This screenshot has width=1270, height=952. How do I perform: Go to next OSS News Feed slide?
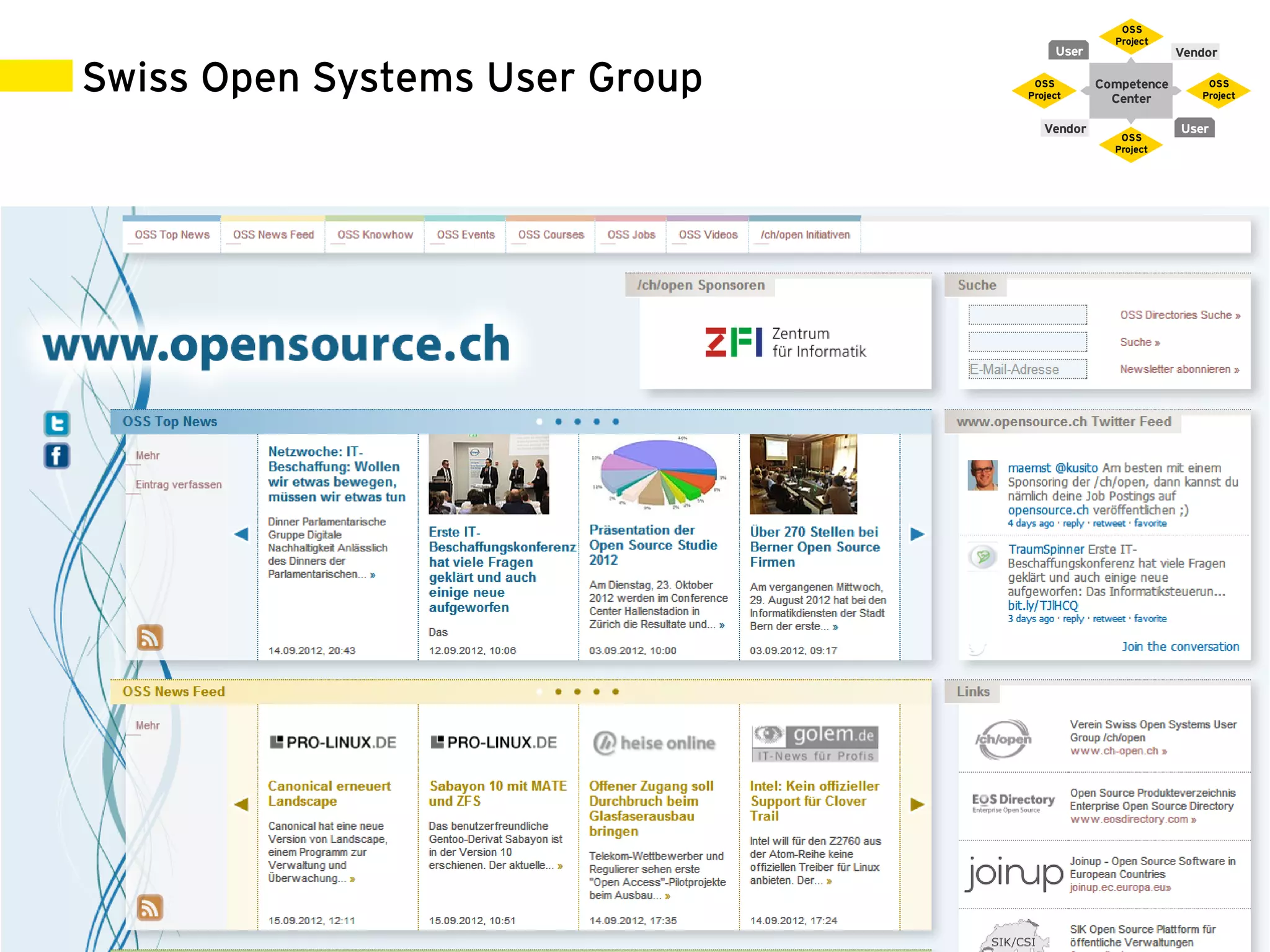[917, 804]
